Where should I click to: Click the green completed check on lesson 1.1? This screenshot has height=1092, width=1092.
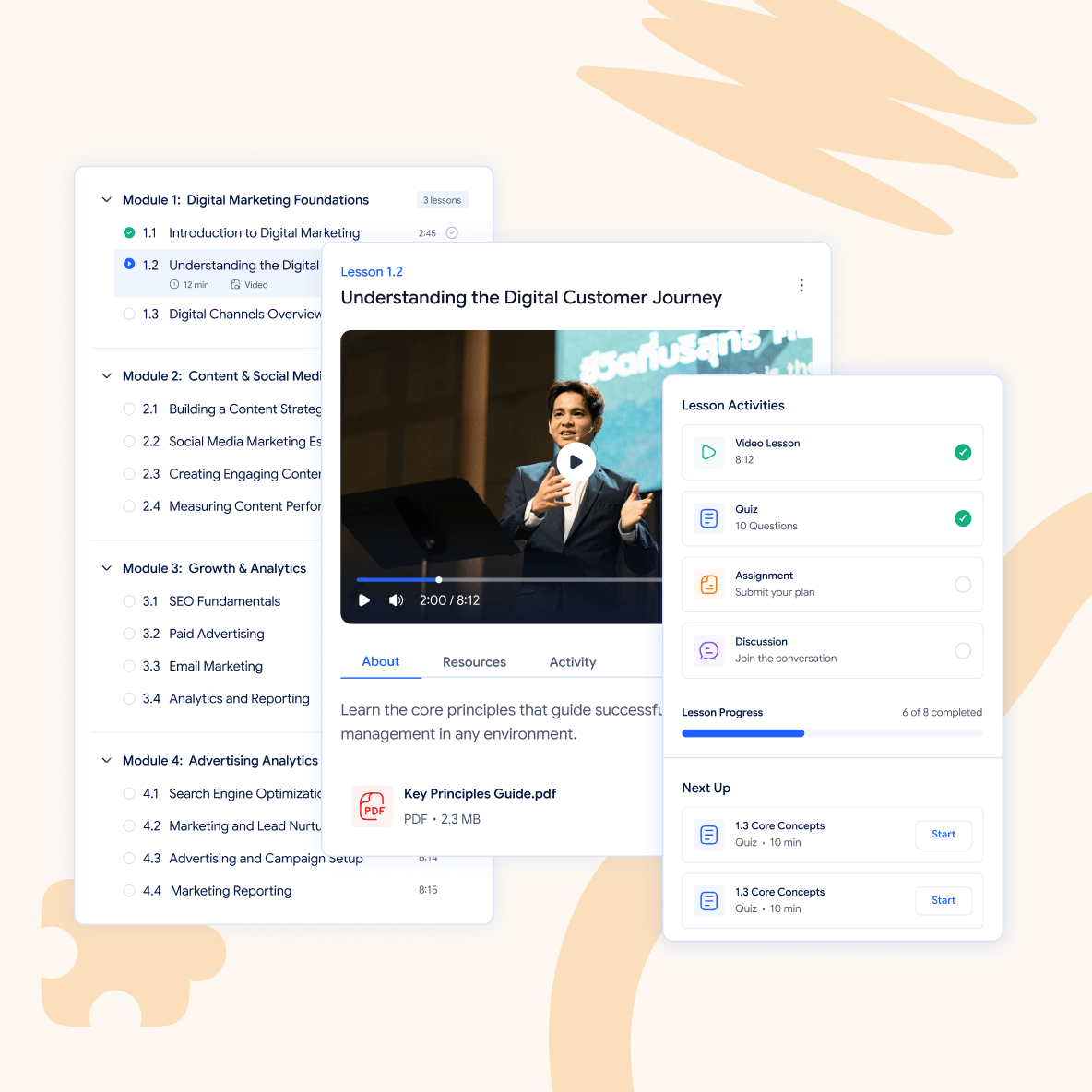tap(129, 232)
